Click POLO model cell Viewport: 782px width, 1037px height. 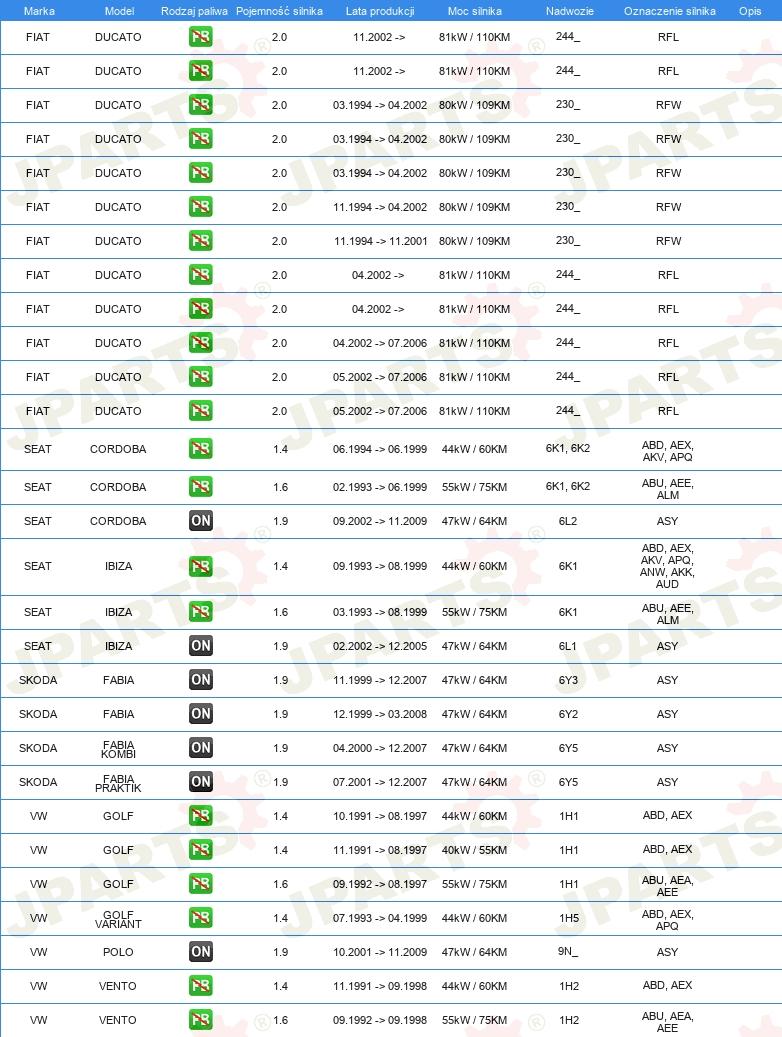(118, 952)
